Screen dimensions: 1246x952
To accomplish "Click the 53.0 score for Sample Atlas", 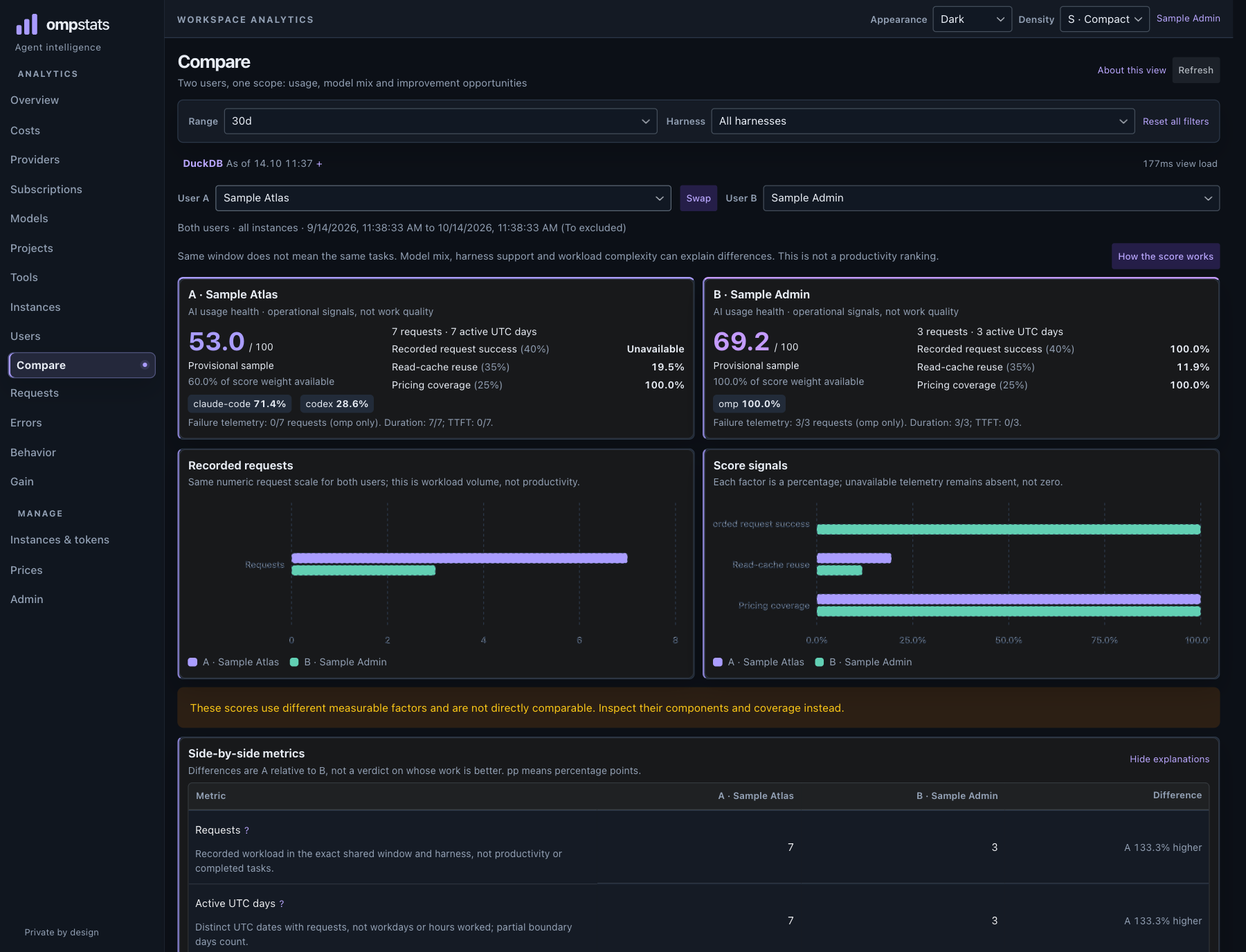I will pyautogui.click(x=217, y=342).
